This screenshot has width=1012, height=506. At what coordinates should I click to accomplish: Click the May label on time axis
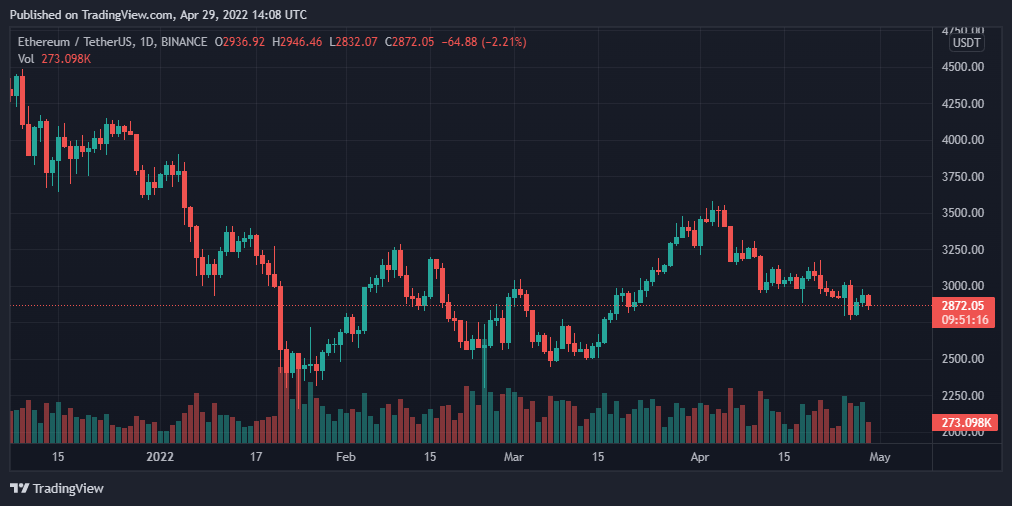coord(880,457)
